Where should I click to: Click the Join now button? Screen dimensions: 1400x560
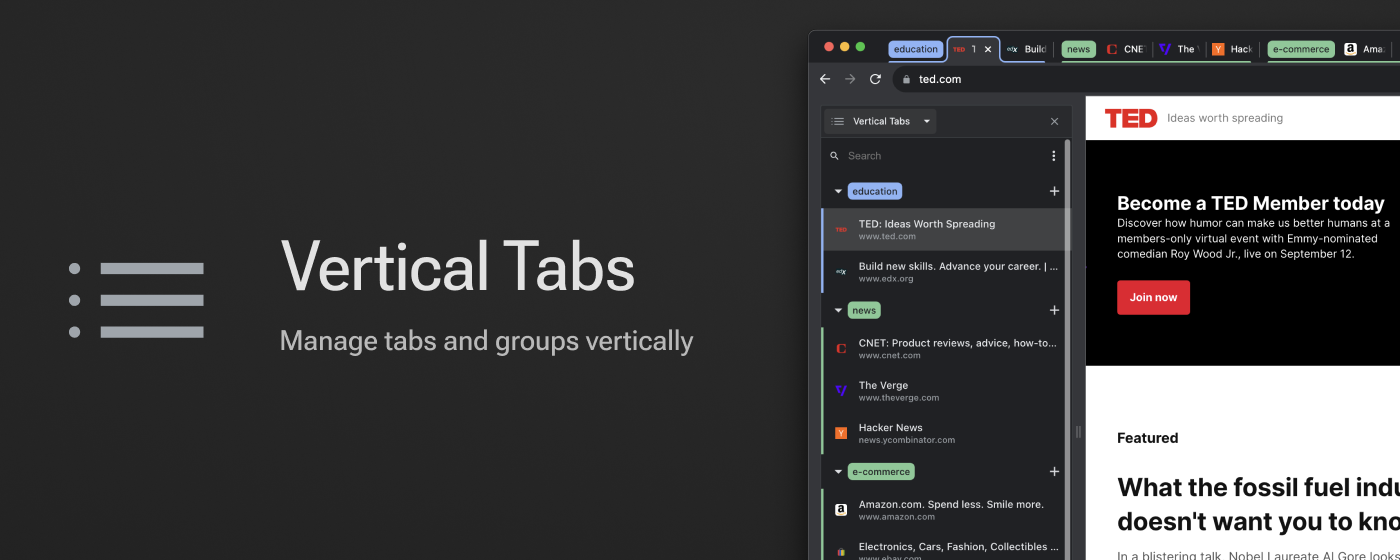(1153, 297)
